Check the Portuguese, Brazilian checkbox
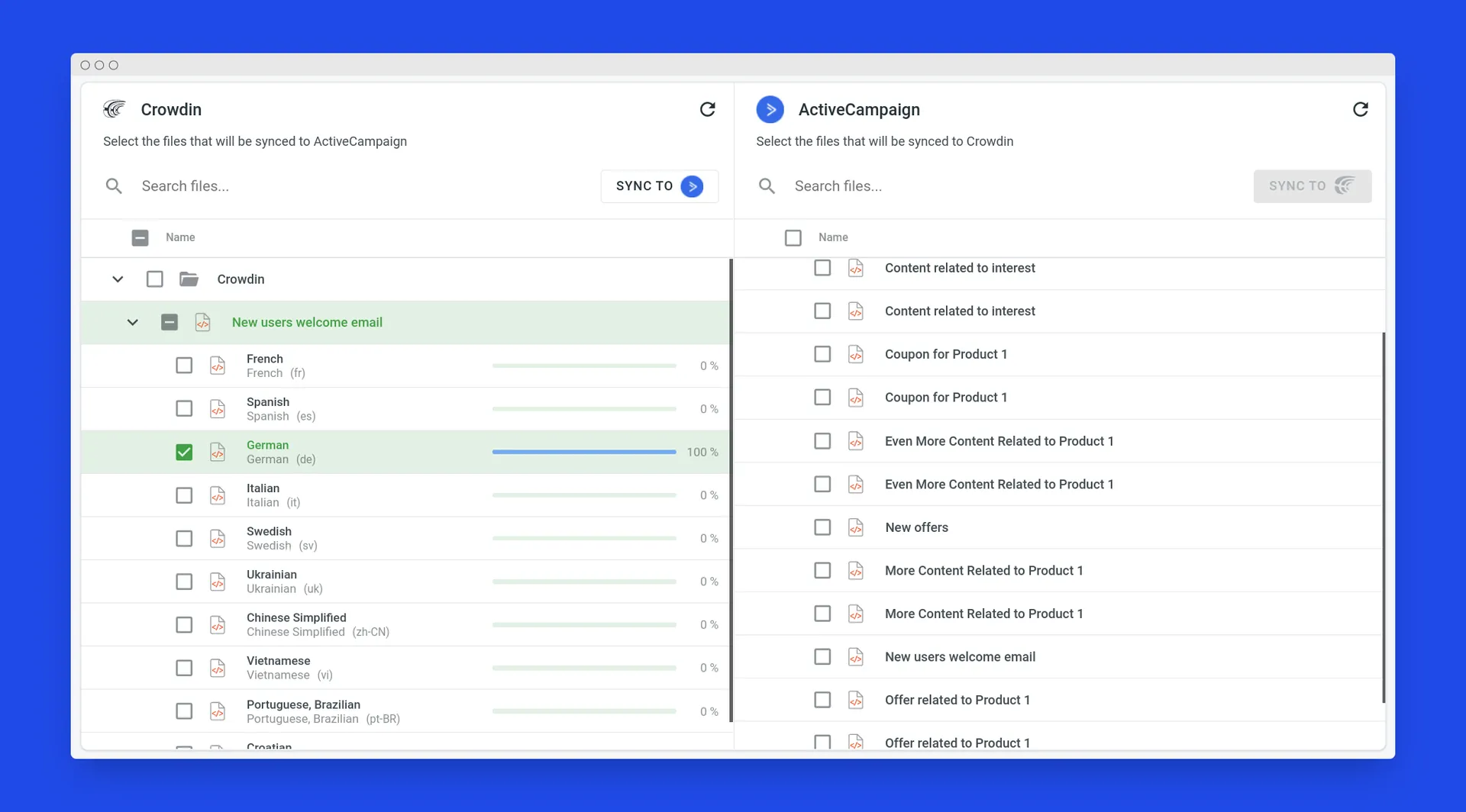This screenshot has width=1466, height=812. click(184, 711)
